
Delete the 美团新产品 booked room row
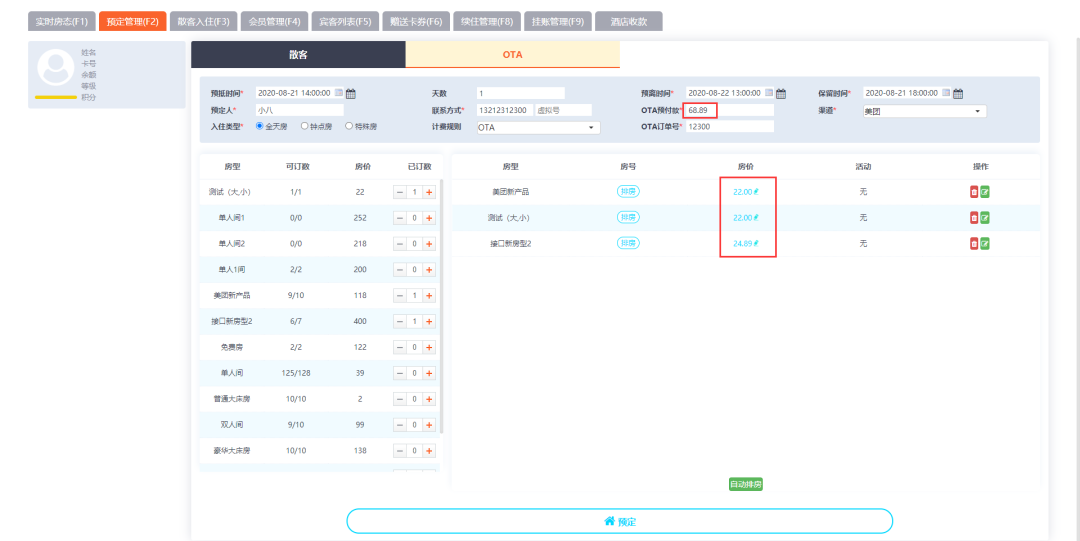pos(974,192)
